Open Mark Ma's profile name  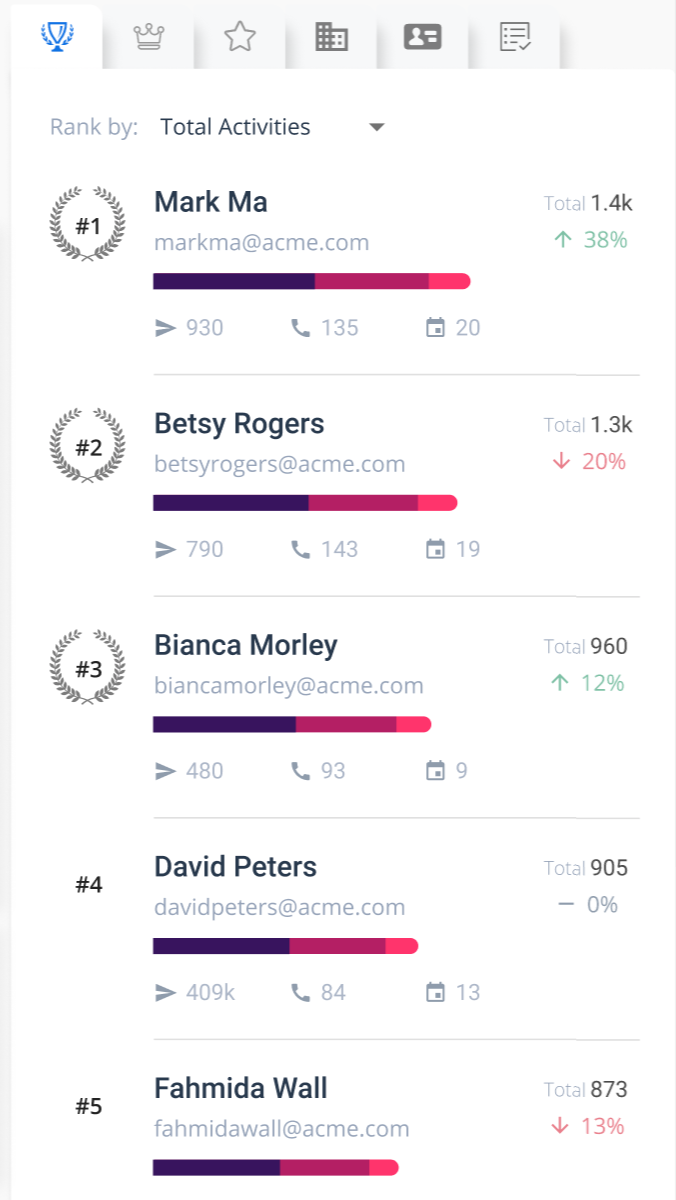pos(211,202)
